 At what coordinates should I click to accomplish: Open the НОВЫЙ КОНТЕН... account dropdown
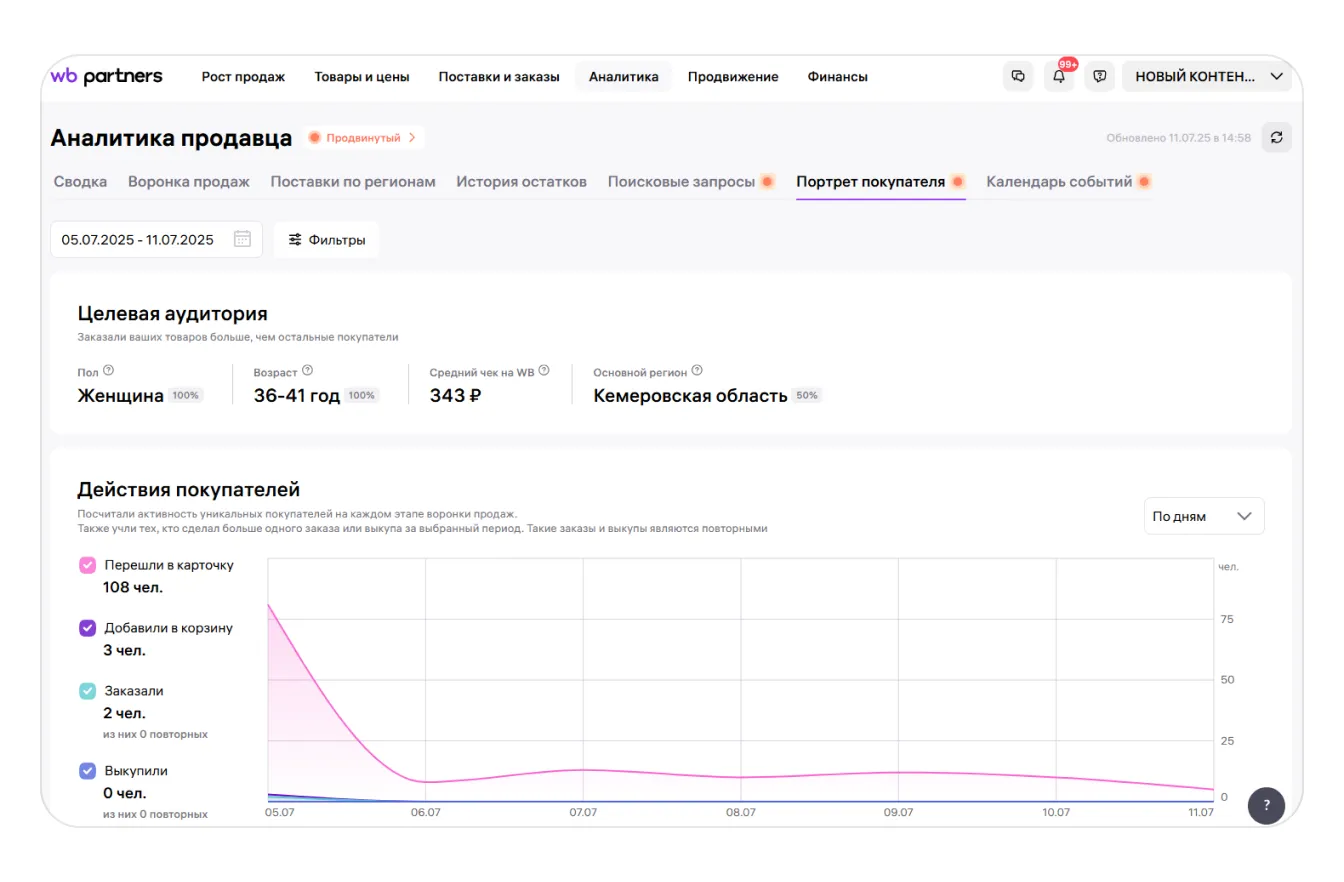pyautogui.click(x=1207, y=77)
